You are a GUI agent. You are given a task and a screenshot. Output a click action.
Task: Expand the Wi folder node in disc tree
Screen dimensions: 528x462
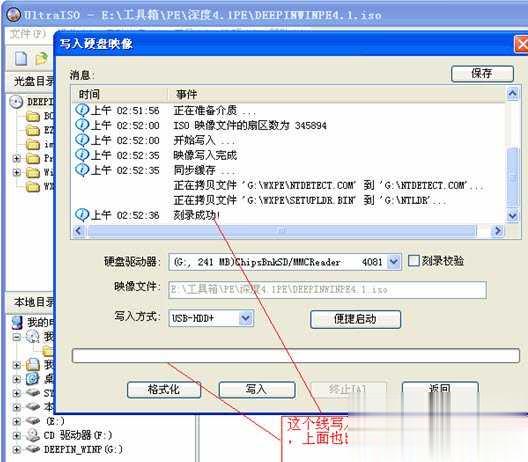[16, 172]
